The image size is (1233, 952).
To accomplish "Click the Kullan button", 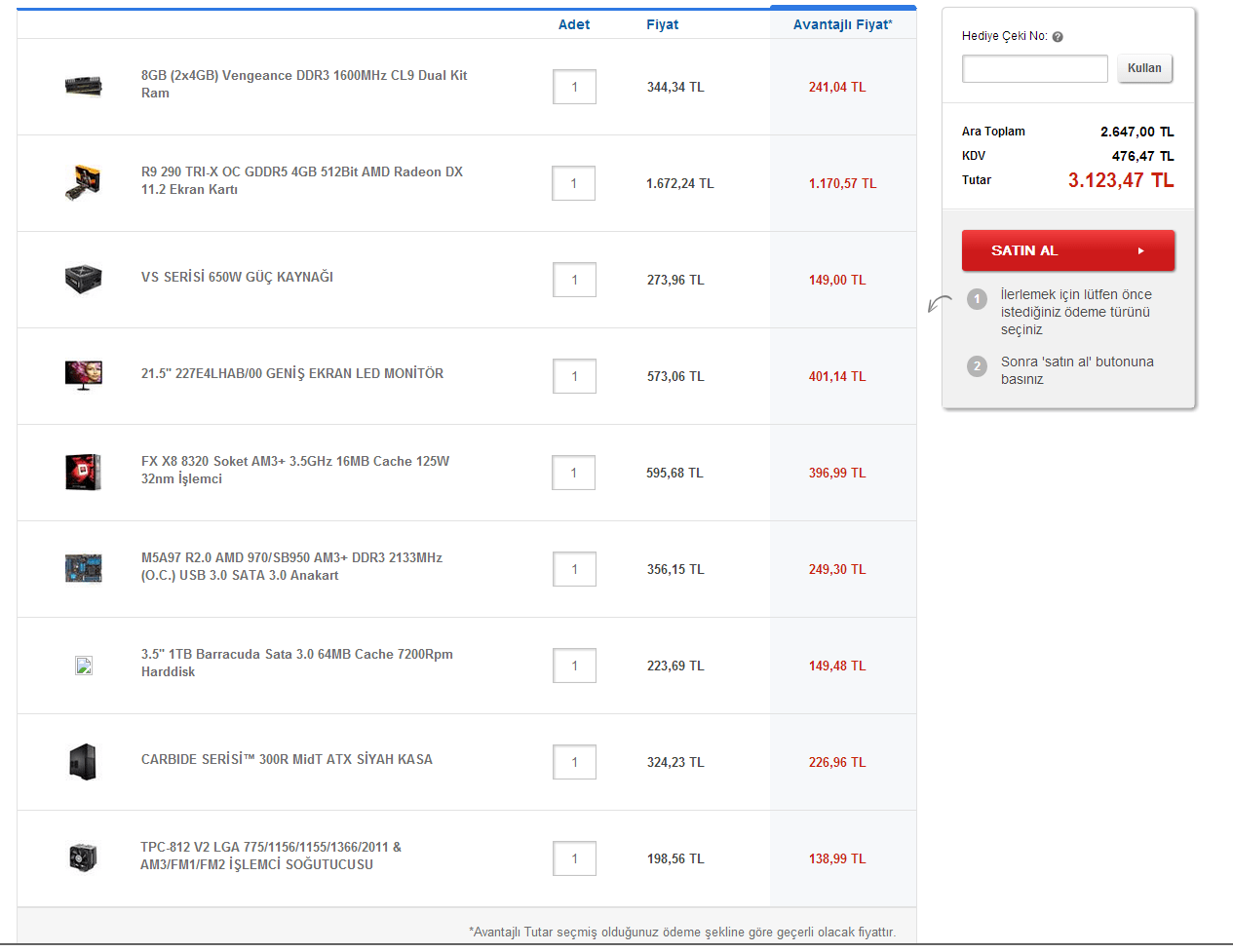I will [1144, 68].
